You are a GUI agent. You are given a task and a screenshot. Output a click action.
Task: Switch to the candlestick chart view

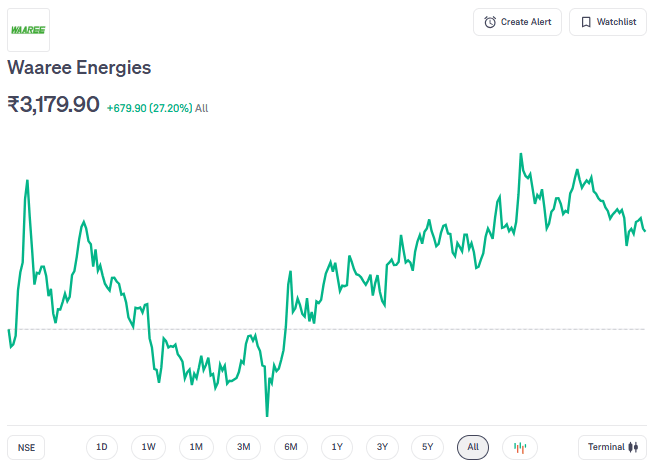tap(519, 447)
